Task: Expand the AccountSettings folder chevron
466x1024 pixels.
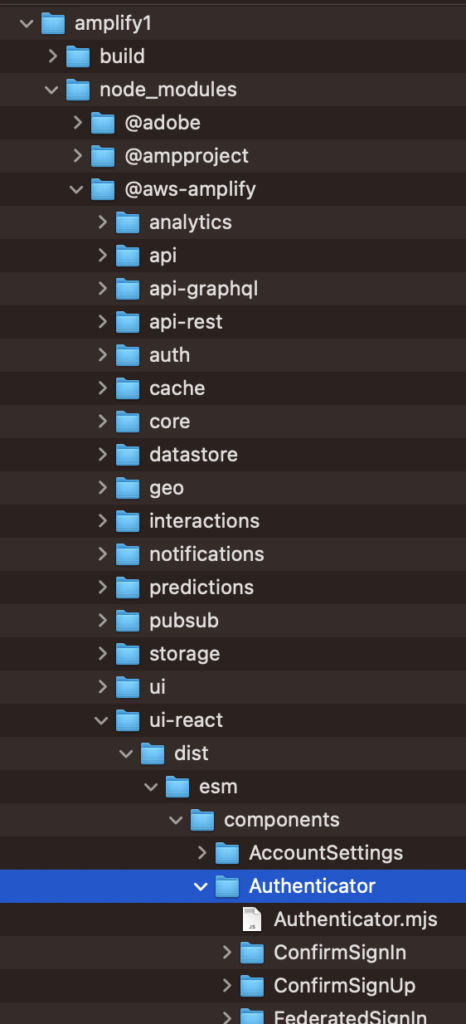Action: tap(202, 853)
